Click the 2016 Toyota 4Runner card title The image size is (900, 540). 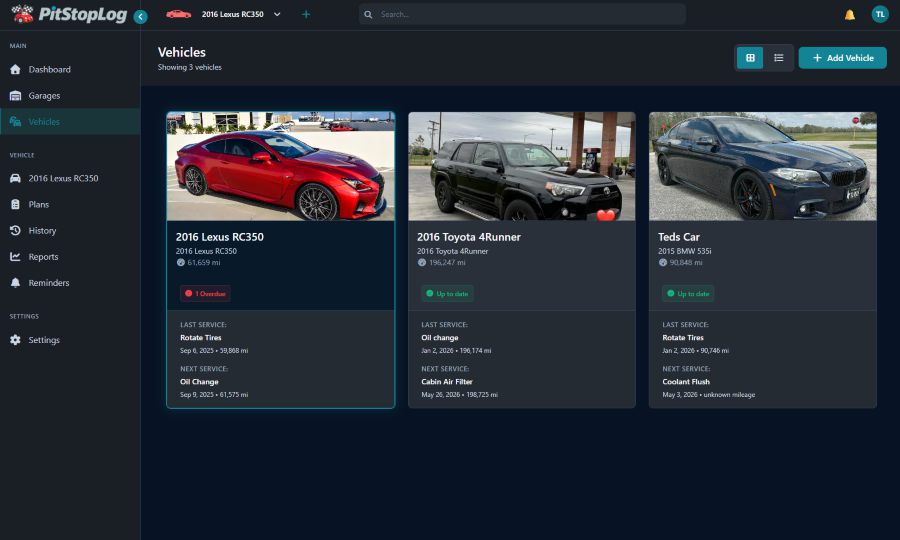tap(468, 237)
